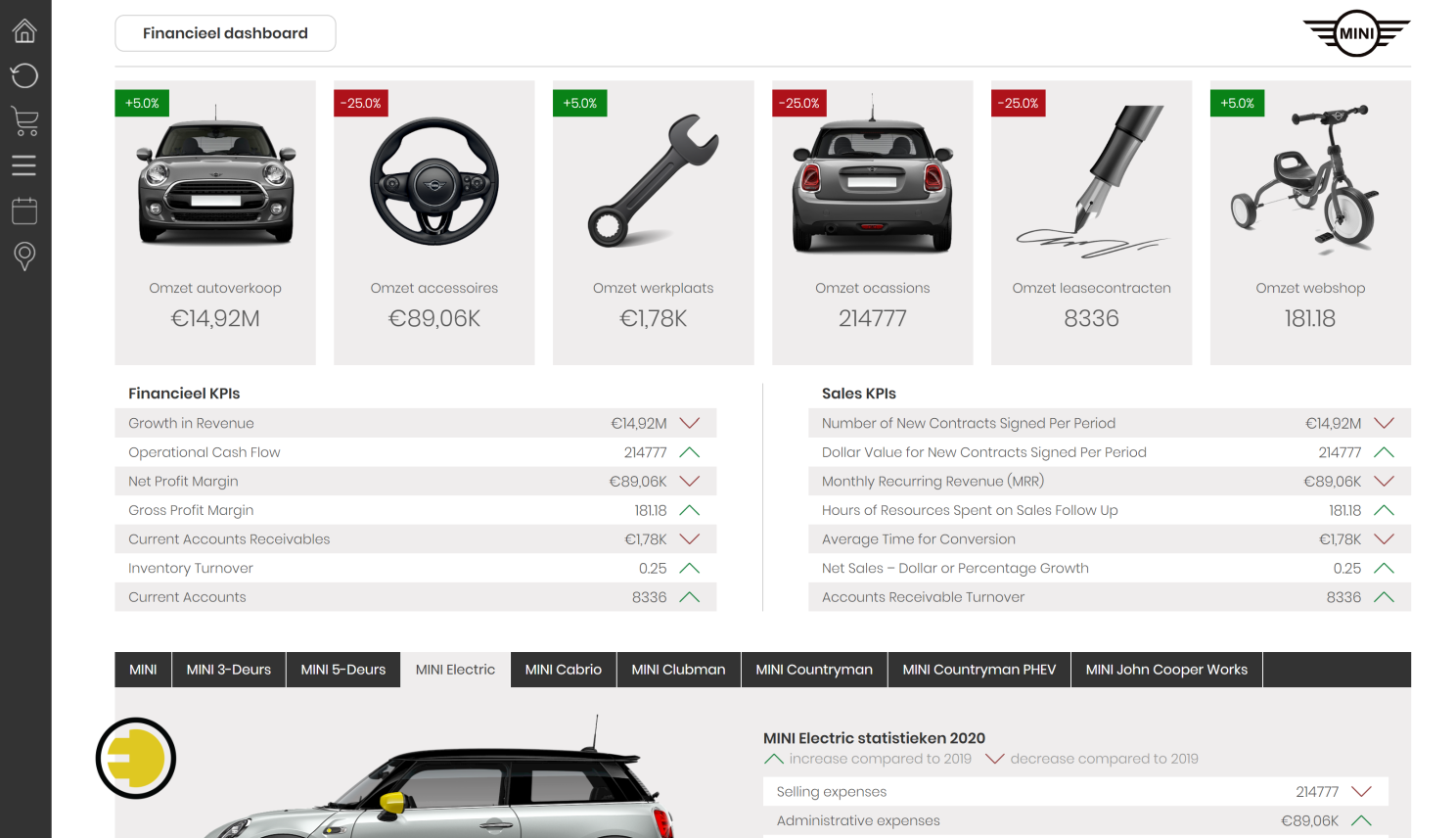
Task: Click the 'Financieel KPIs' heading
Action: pos(184,394)
